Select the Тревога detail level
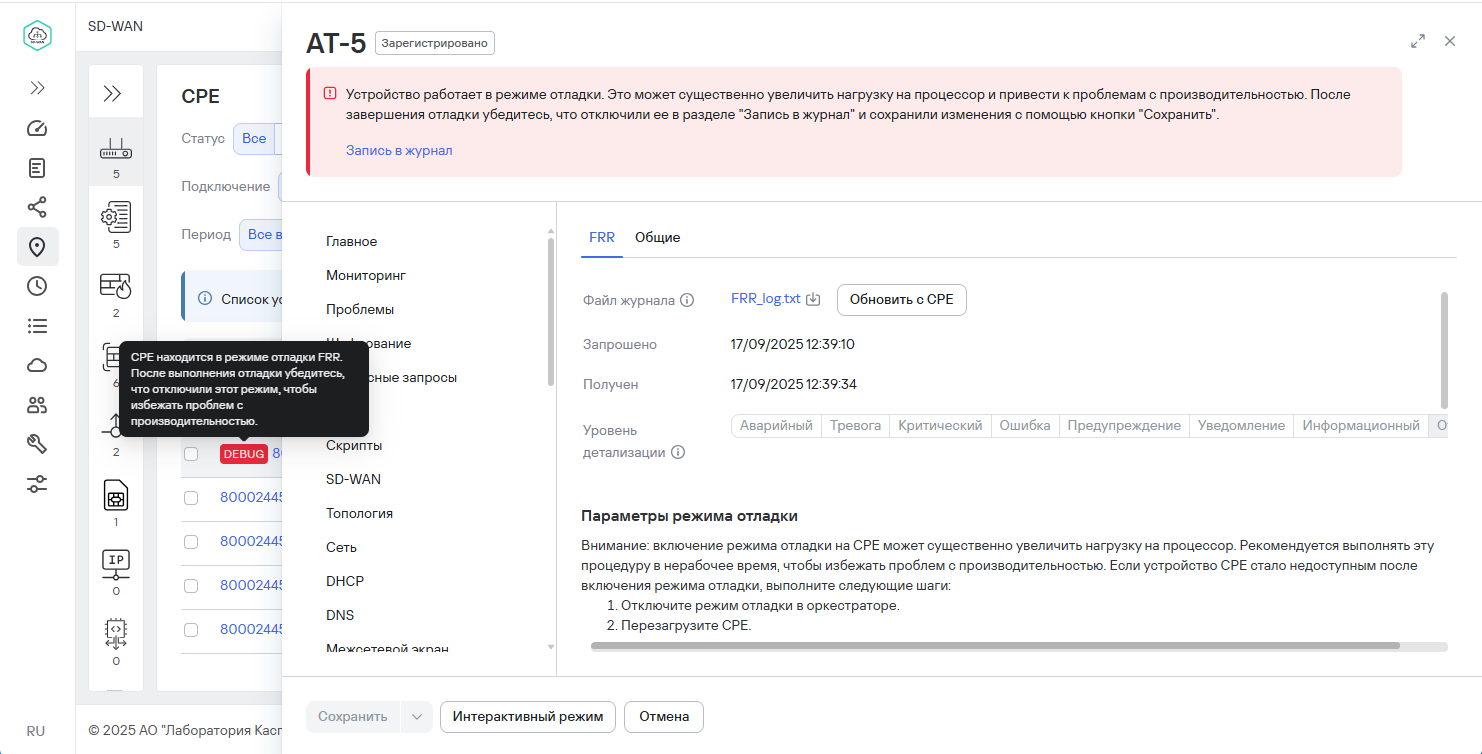1482x754 pixels. pos(856,426)
